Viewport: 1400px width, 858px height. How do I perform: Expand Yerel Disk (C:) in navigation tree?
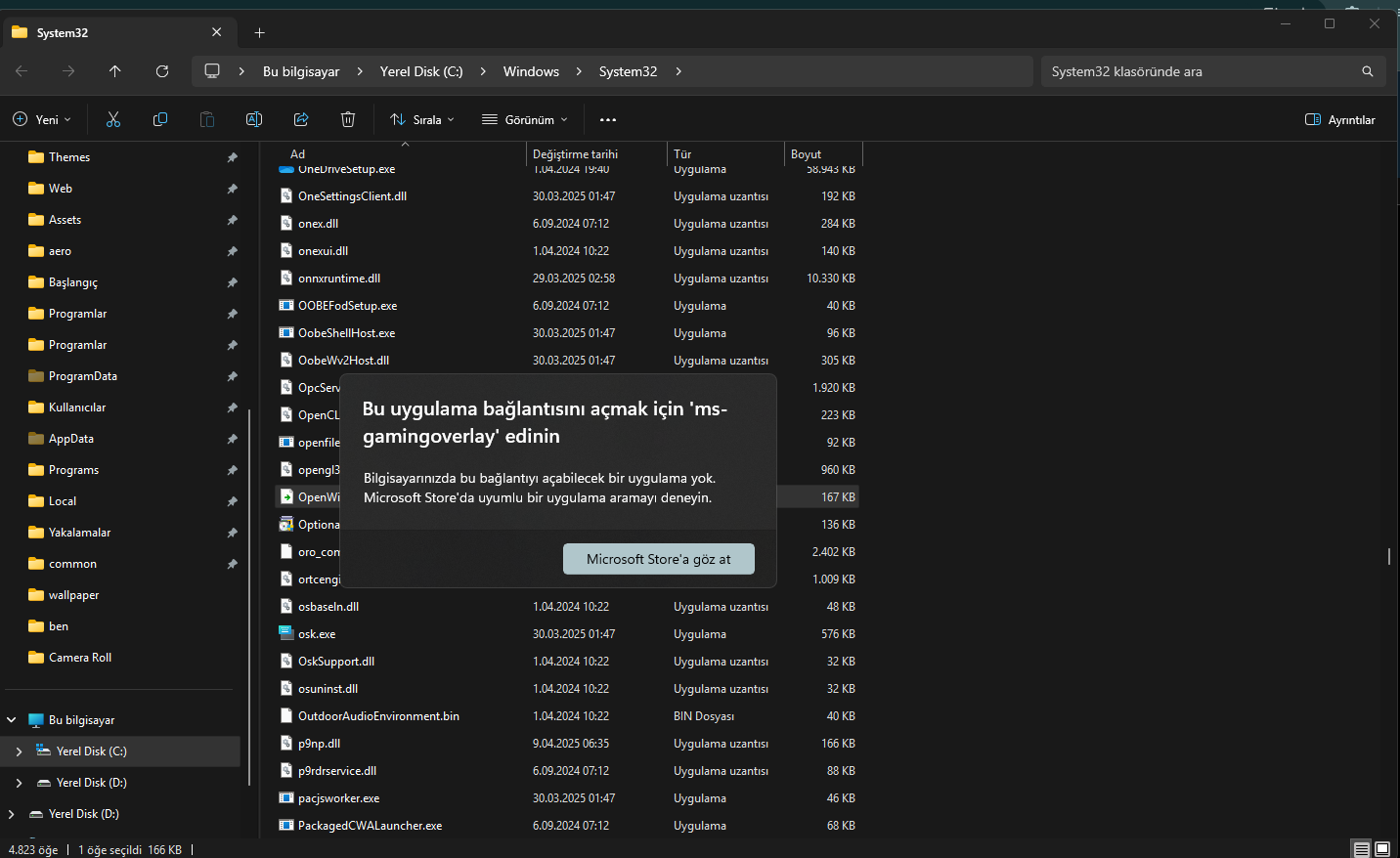19,751
